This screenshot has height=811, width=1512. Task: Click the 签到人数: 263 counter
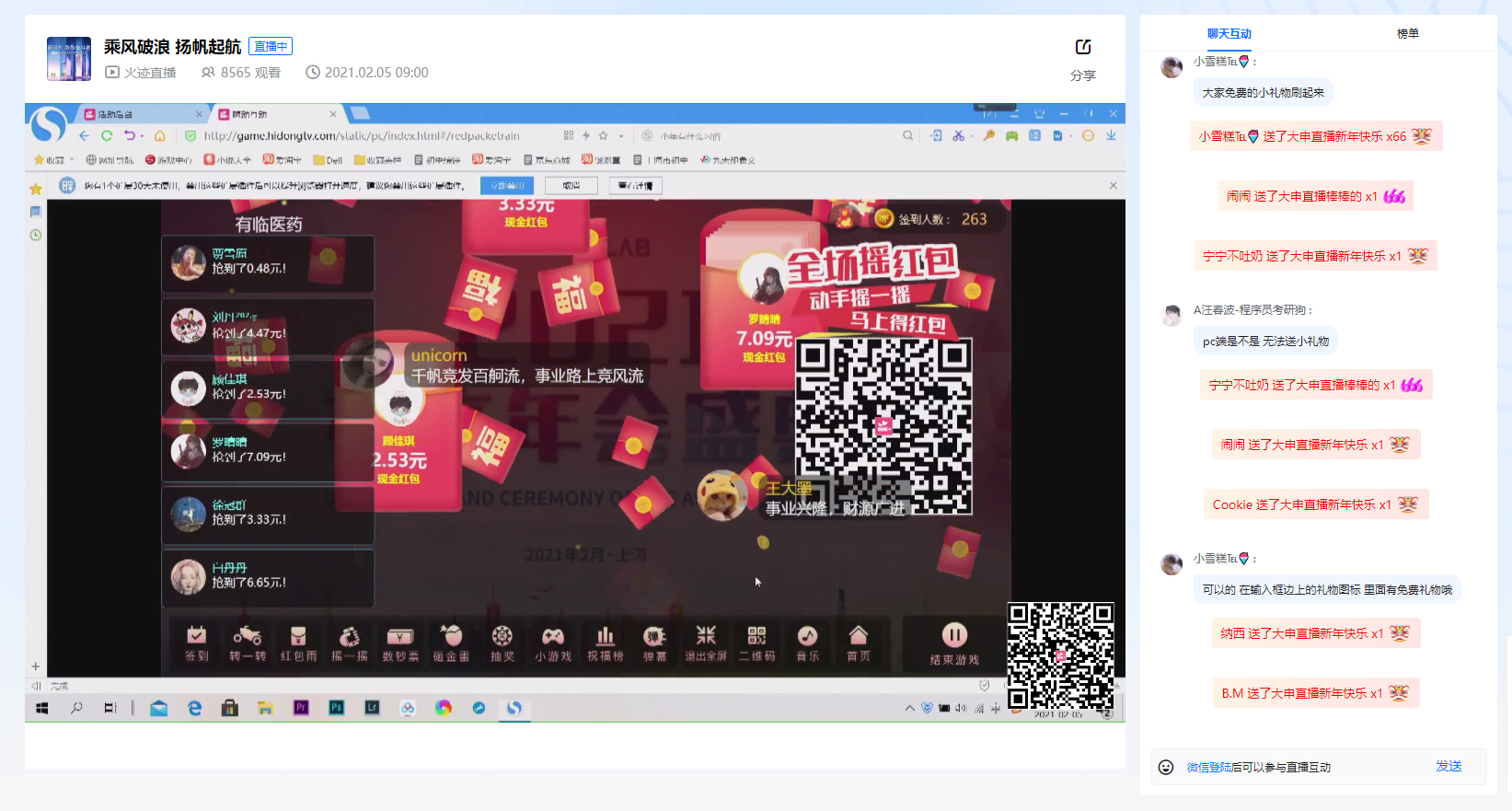tap(929, 219)
